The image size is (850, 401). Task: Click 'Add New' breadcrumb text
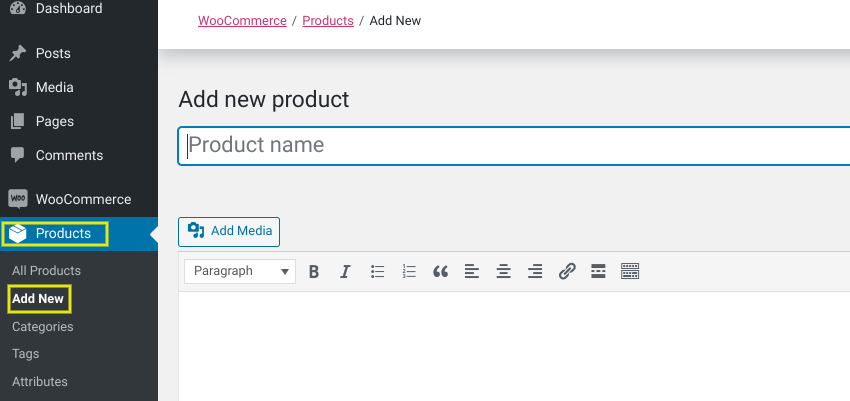(395, 21)
